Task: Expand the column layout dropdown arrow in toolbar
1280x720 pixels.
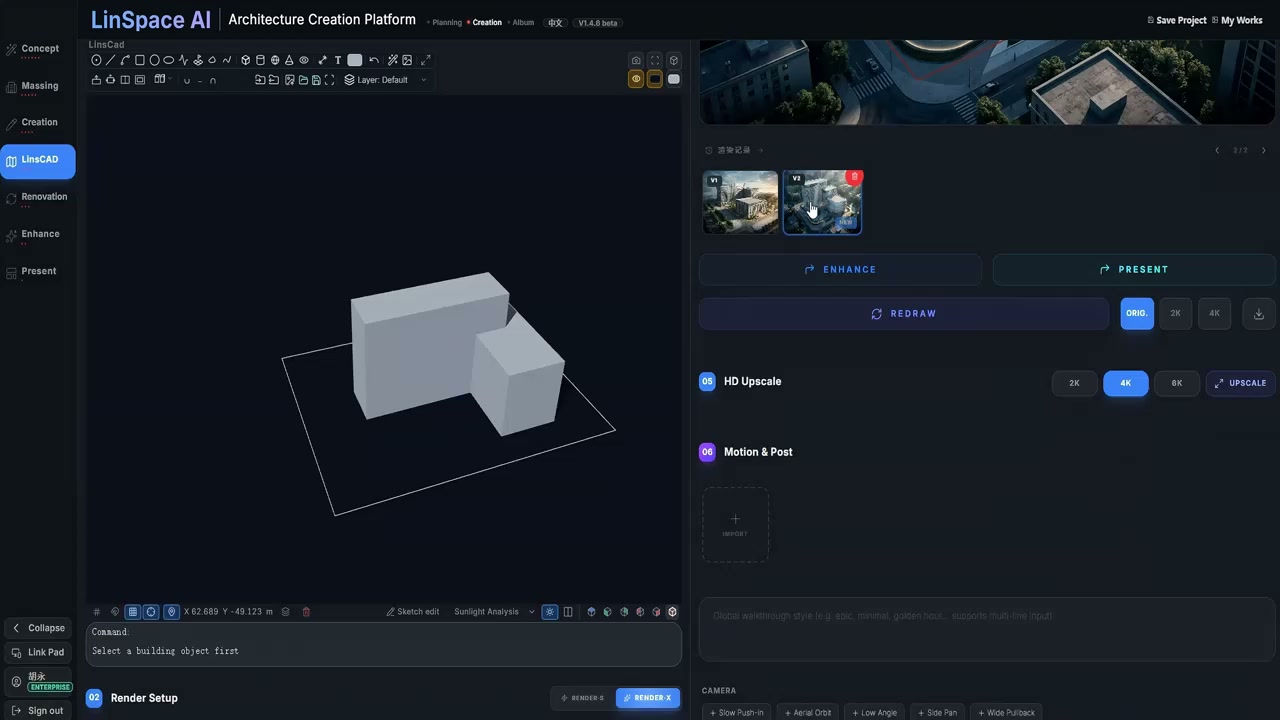Action: pyautogui.click(x=170, y=79)
